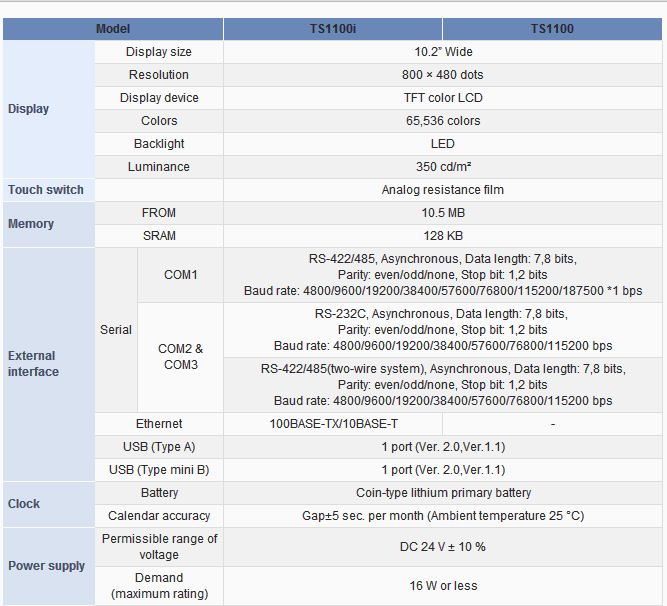
Task: Select the Touch switch category cell
Action: [x=48, y=190]
